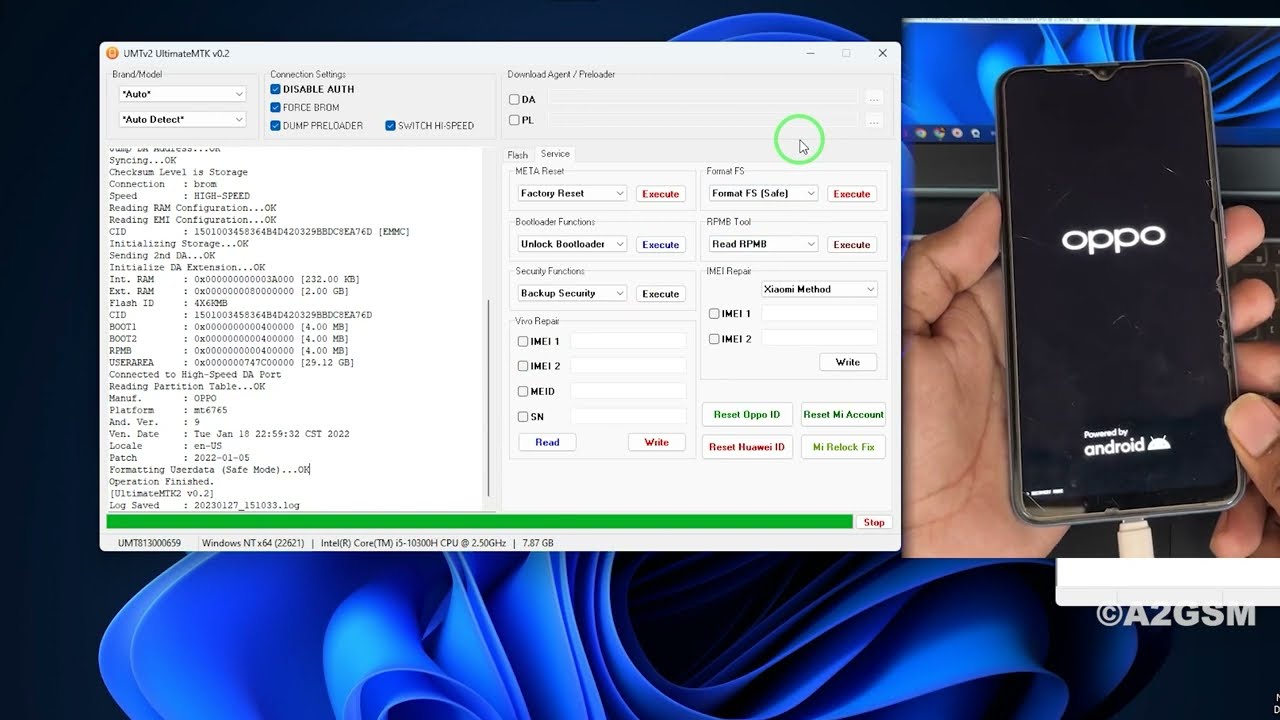The image size is (1280, 720).
Task: Click the UMTv2 UltimateMTK title bar icon
Action: click(x=112, y=53)
